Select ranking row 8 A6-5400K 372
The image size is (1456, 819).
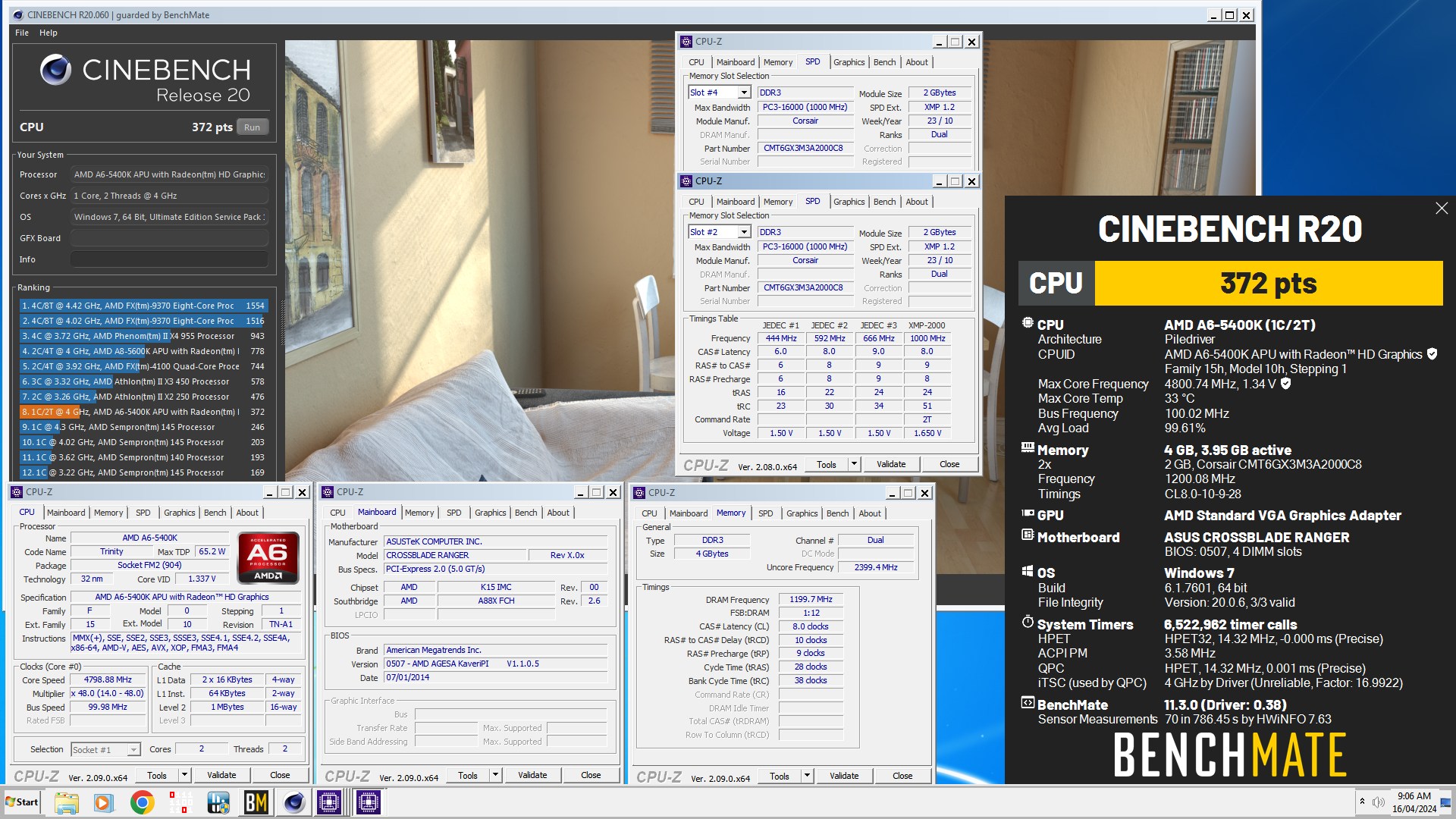[143, 412]
